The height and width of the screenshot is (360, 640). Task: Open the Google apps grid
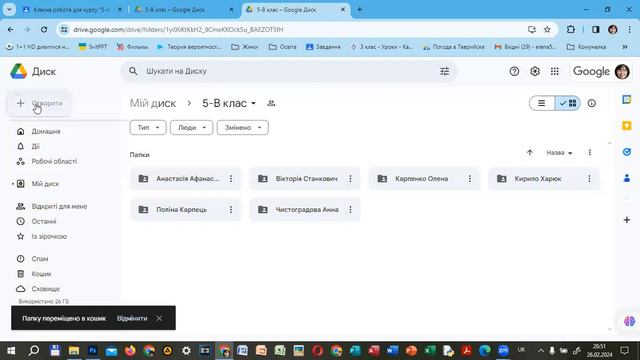click(x=555, y=71)
